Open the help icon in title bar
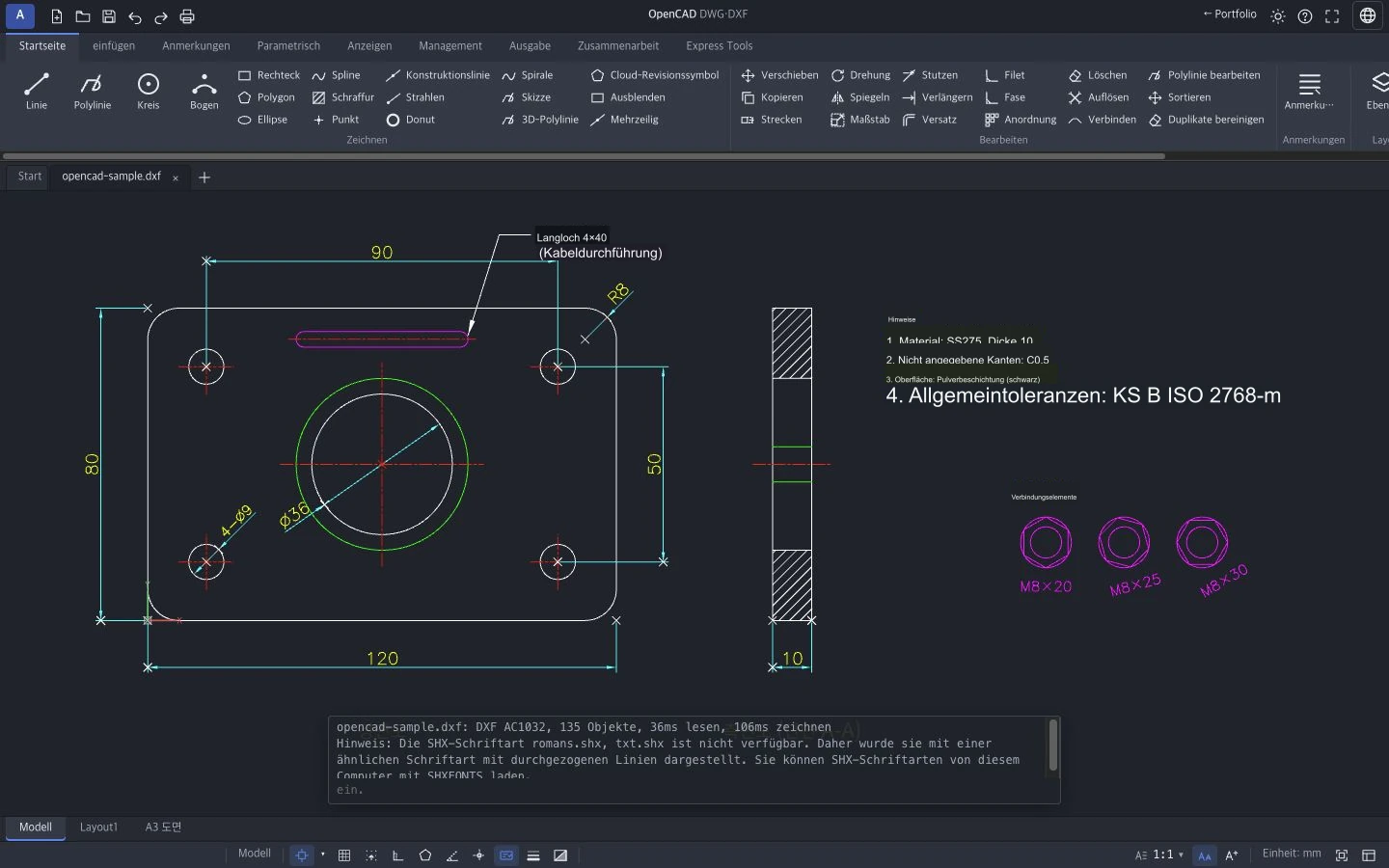This screenshot has height=868, width=1389. 1305,16
